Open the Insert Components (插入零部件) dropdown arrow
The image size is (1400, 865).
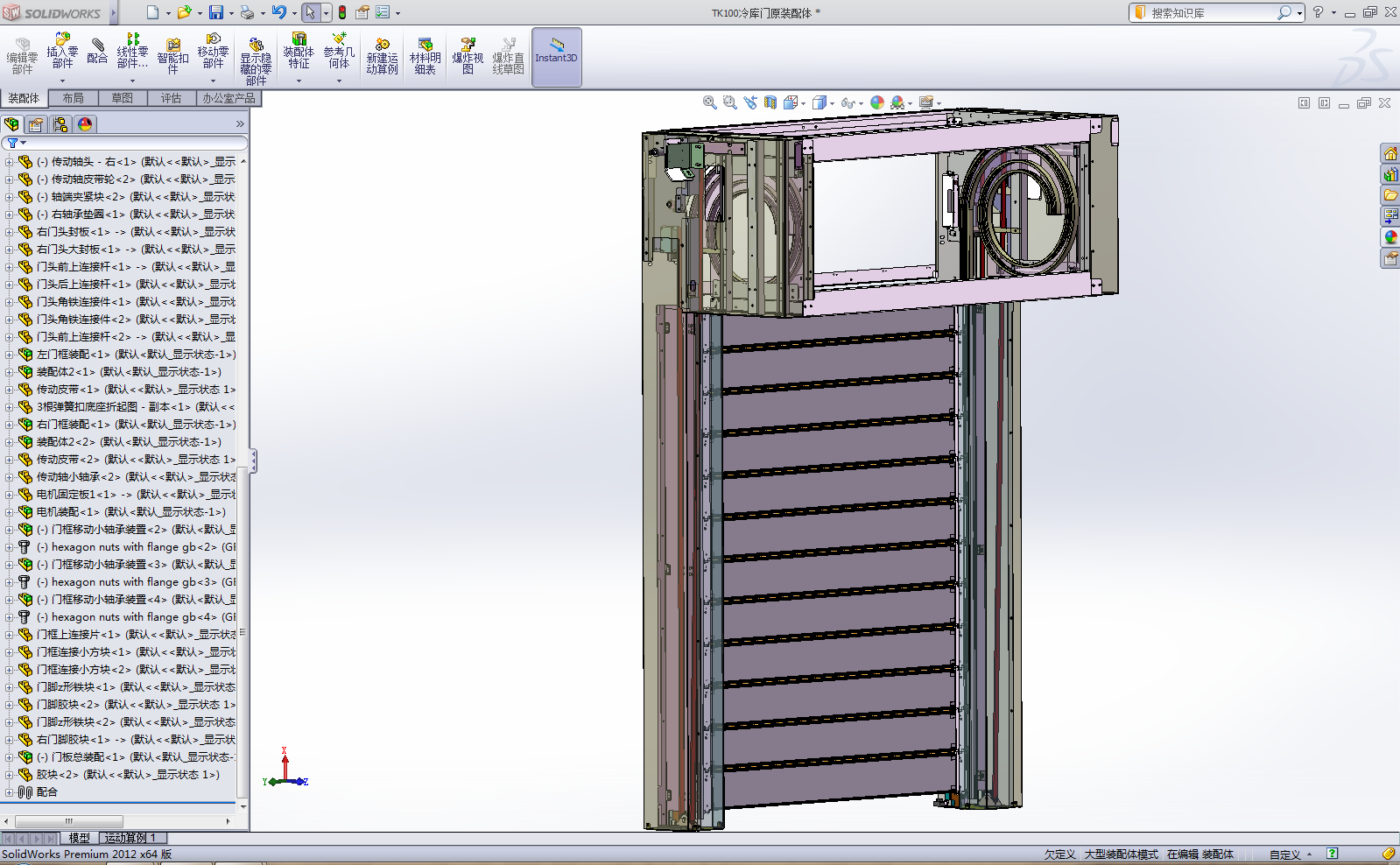[x=62, y=81]
